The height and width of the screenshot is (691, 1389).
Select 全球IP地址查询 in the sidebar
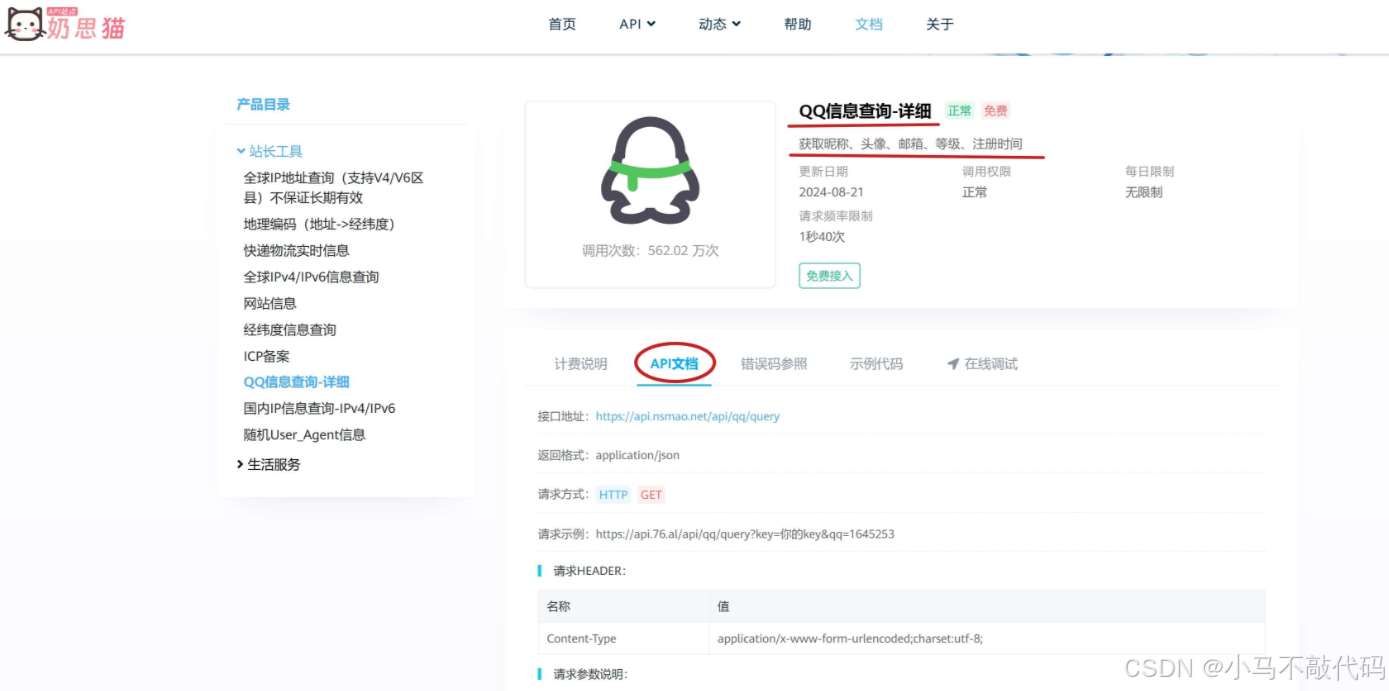334,188
